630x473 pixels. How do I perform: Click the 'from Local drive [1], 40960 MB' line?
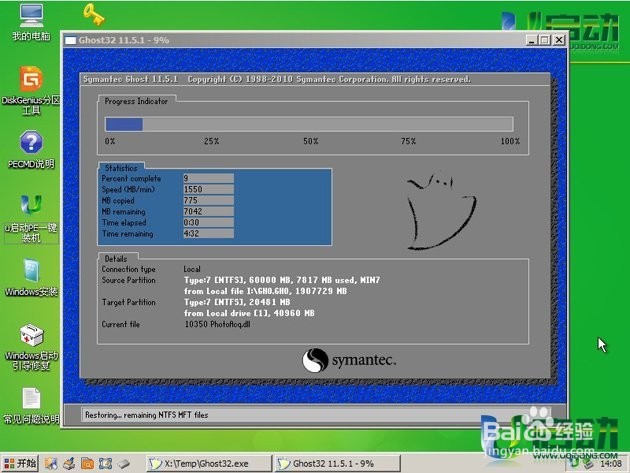click(249, 313)
